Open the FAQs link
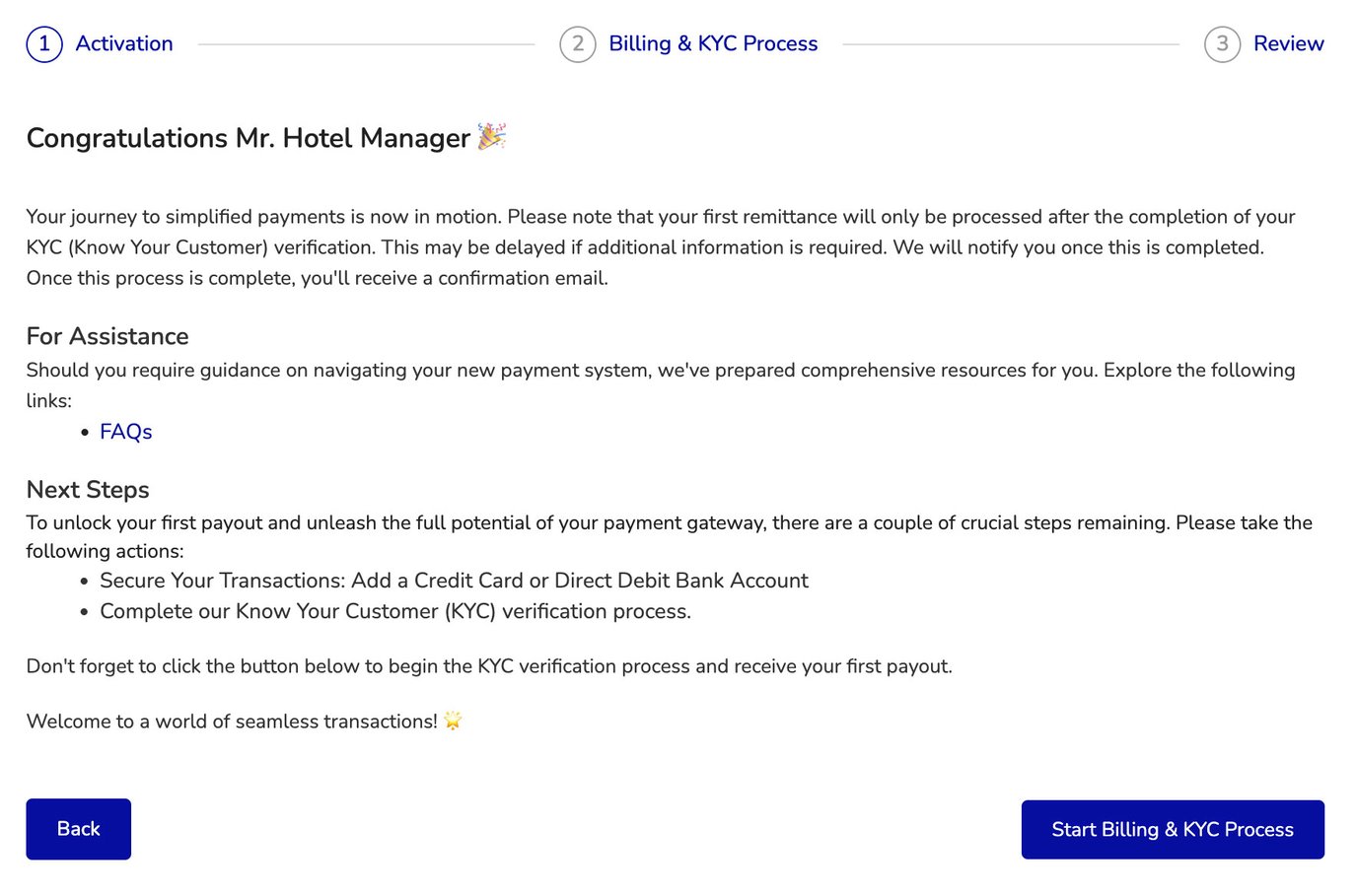 click(x=125, y=432)
